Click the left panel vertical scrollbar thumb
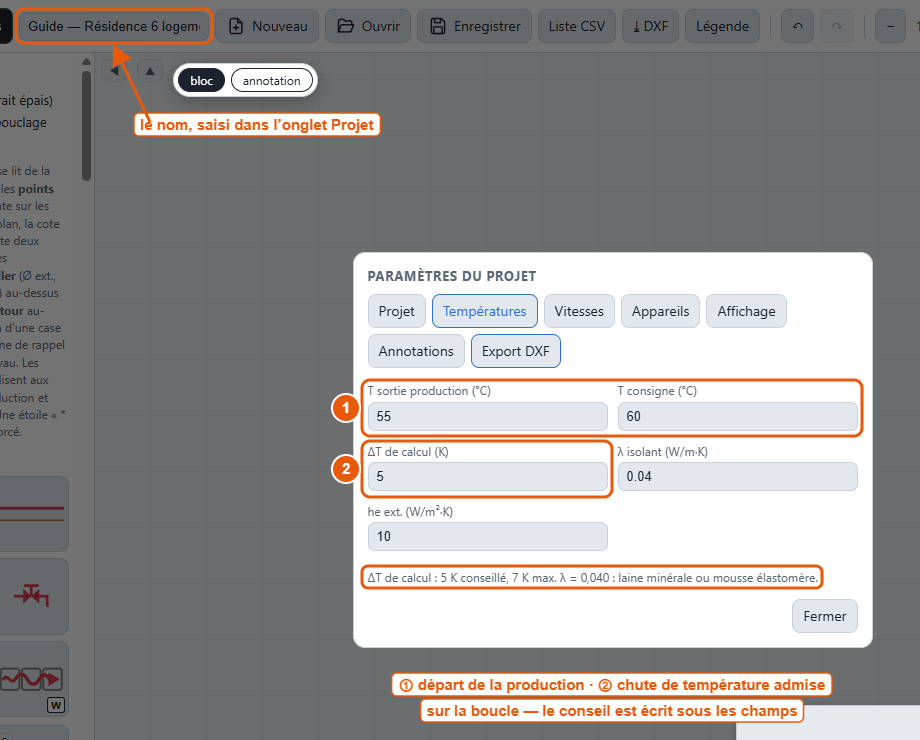Image resolution: width=920 pixels, height=740 pixels. click(x=86, y=126)
